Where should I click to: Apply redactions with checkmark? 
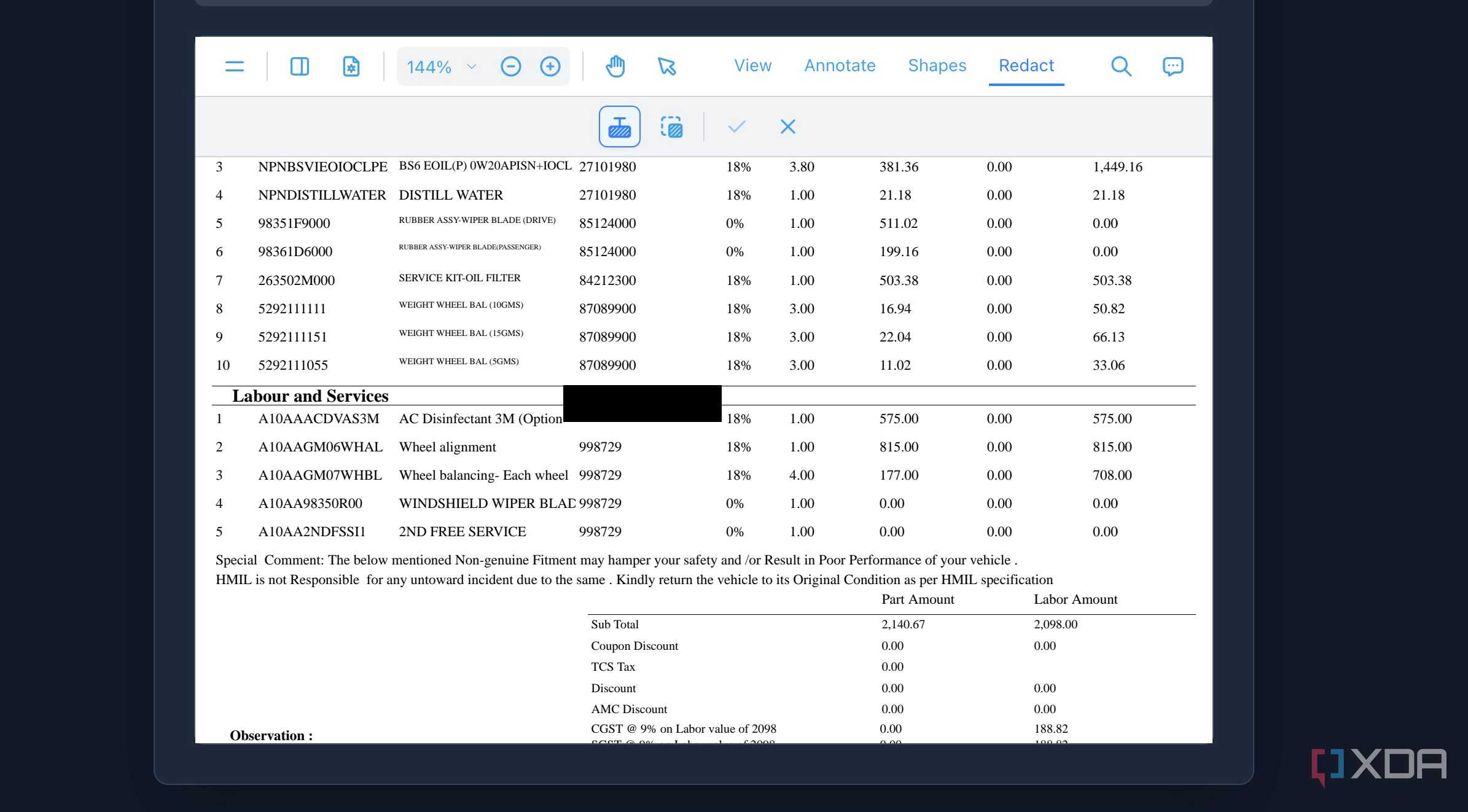click(736, 127)
